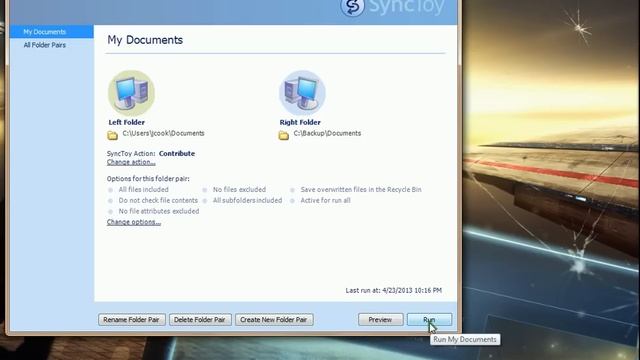This screenshot has height=360, width=640.
Task: Click the Right Folder label
Action: click(300, 122)
